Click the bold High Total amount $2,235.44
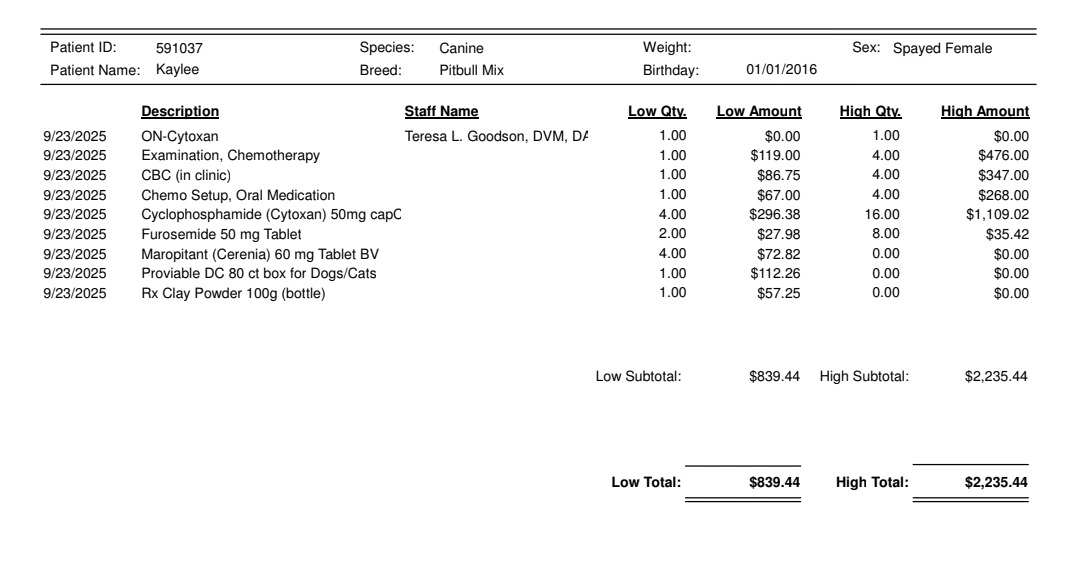 pos(996,483)
